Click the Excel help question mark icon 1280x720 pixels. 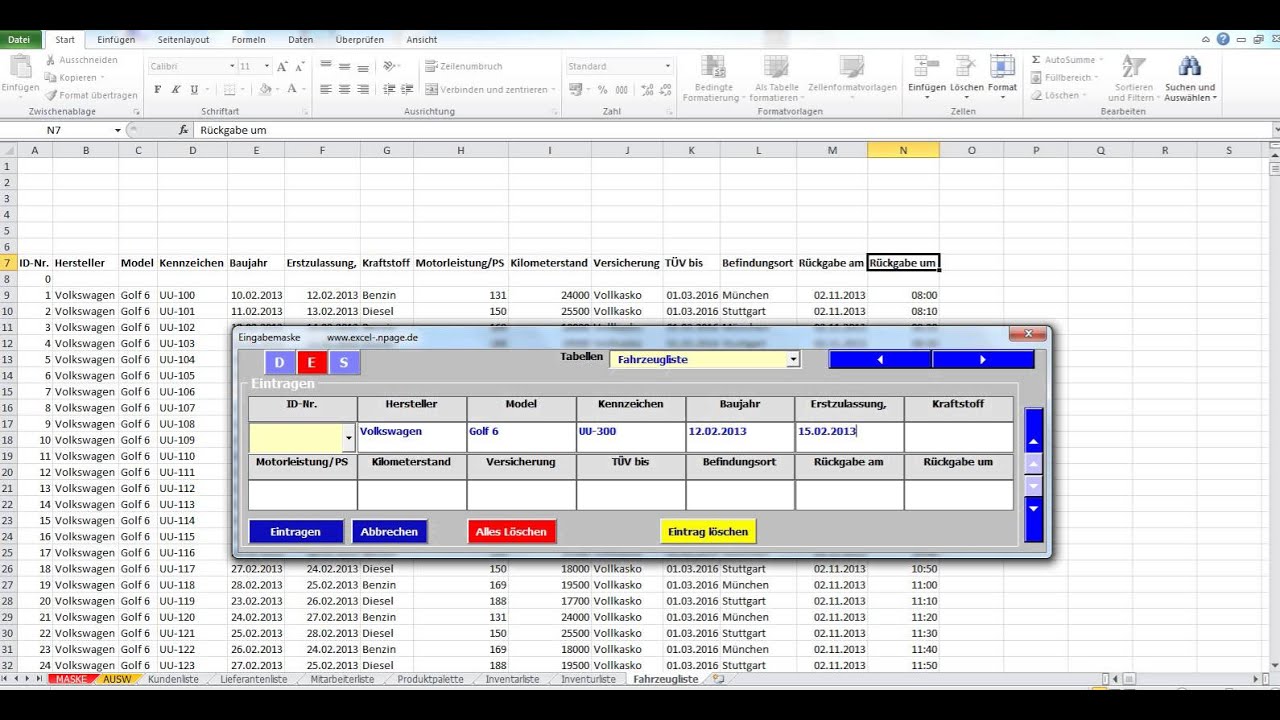(1223, 39)
